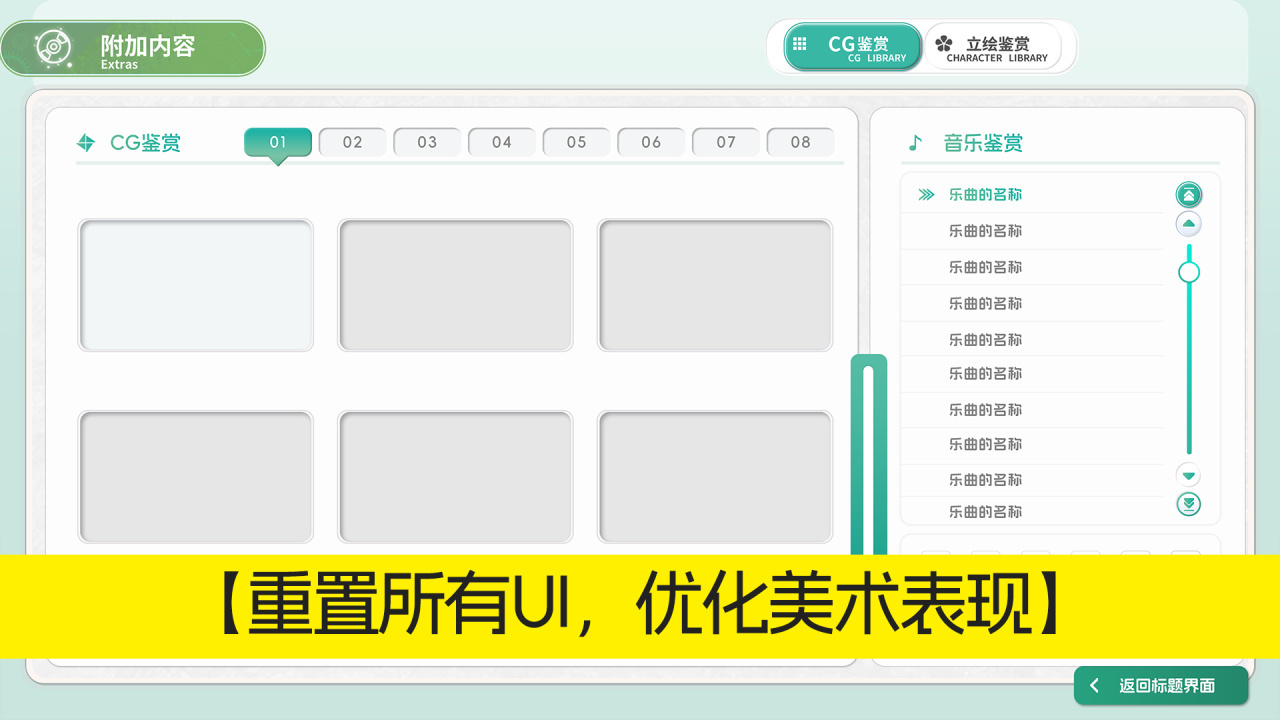Jump to bottom of music list
This screenshot has height=720, width=1280.
click(1189, 504)
